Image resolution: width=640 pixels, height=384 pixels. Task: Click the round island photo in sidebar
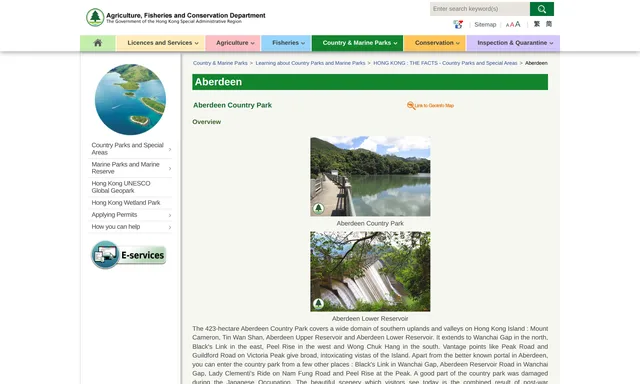pyautogui.click(x=130, y=99)
